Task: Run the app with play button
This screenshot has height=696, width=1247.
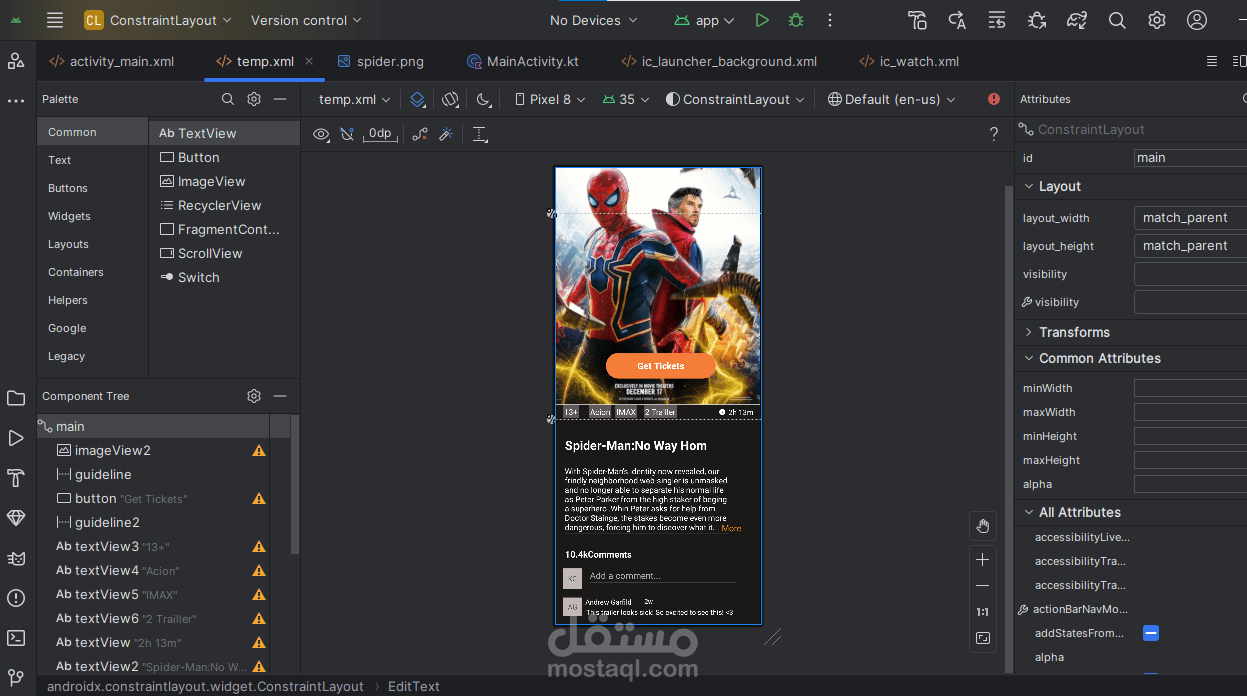Action: tap(762, 20)
